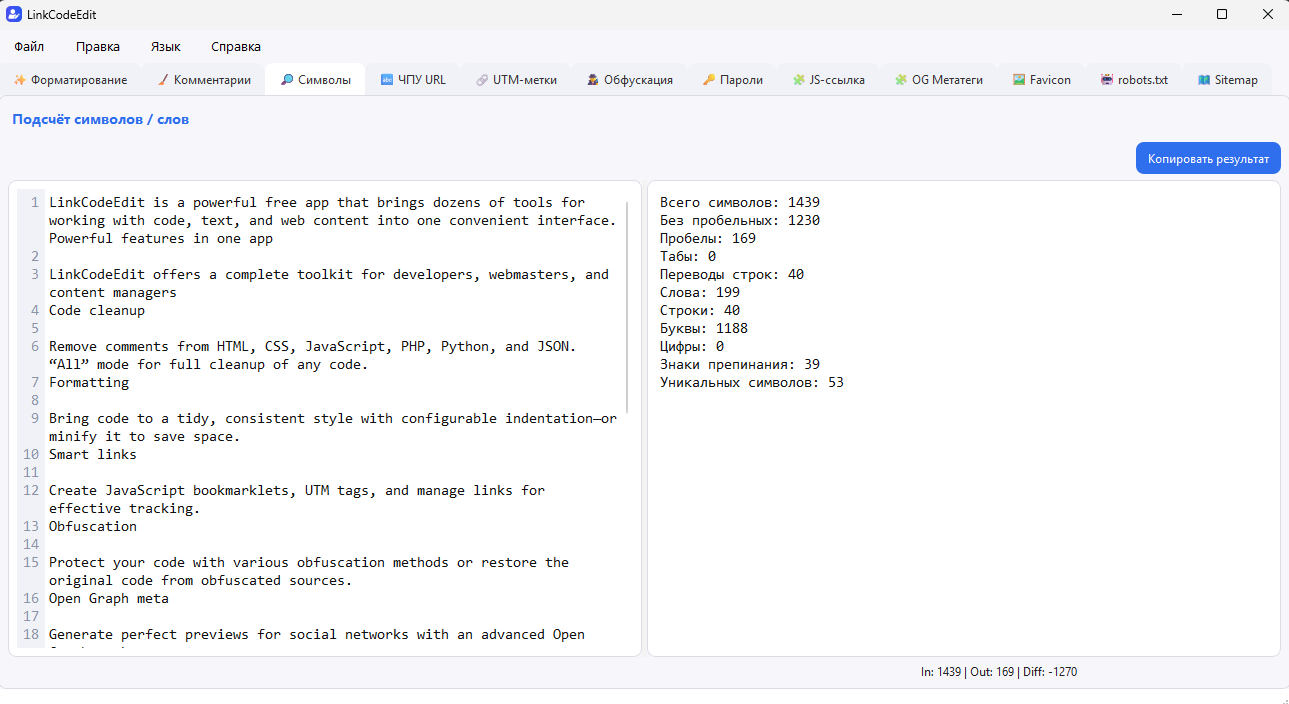The width and height of the screenshot is (1289, 704).
Task: Click the "In: 1439 | Out: 169 | Diff: -1270" status
Action: [999, 672]
